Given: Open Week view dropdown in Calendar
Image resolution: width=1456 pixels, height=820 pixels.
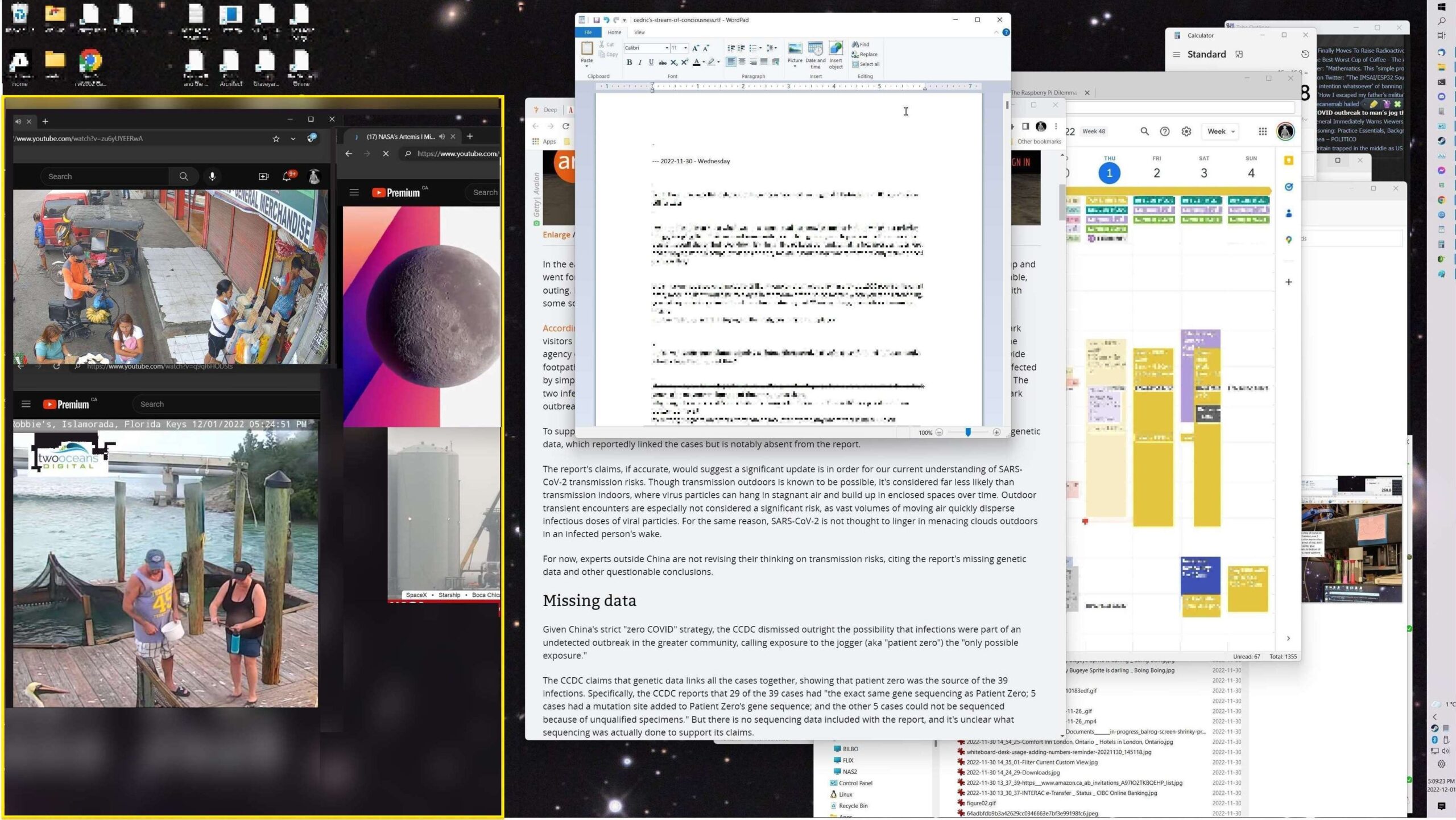Looking at the screenshot, I should point(1221,131).
